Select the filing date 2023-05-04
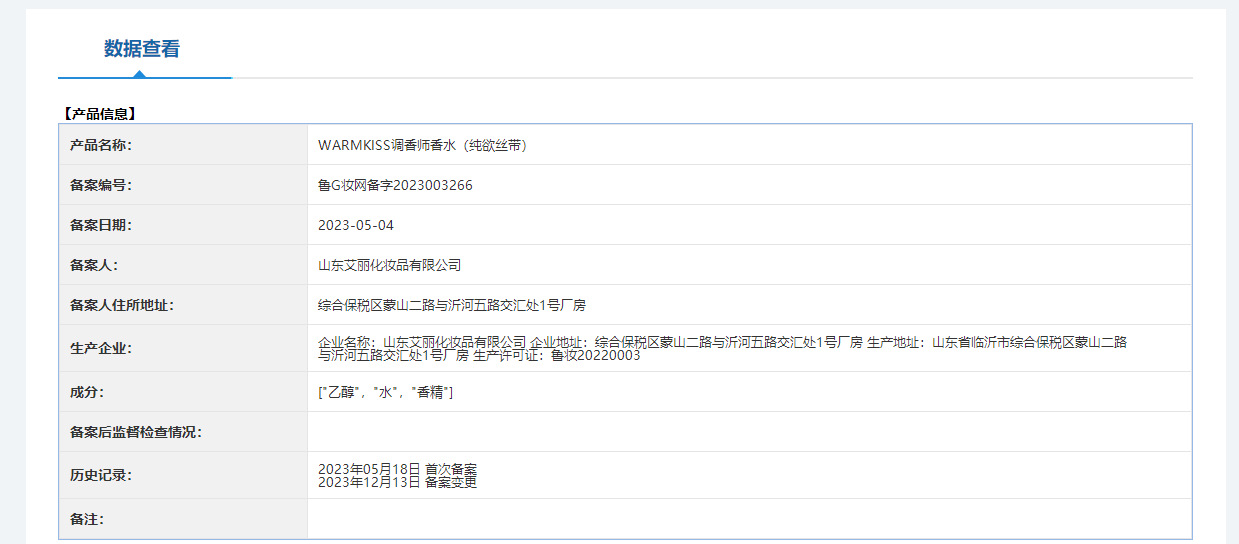 [356, 225]
